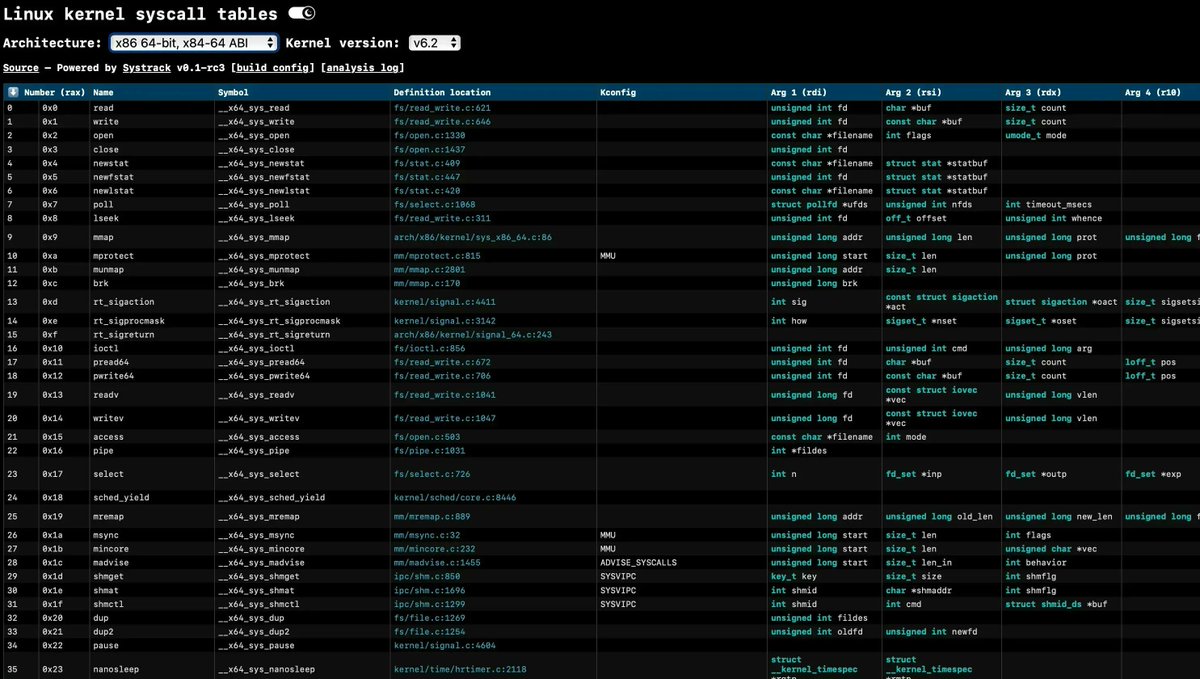This screenshot has height=679, width=1200.
Task: Open the build config link
Action: coord(273,68)
